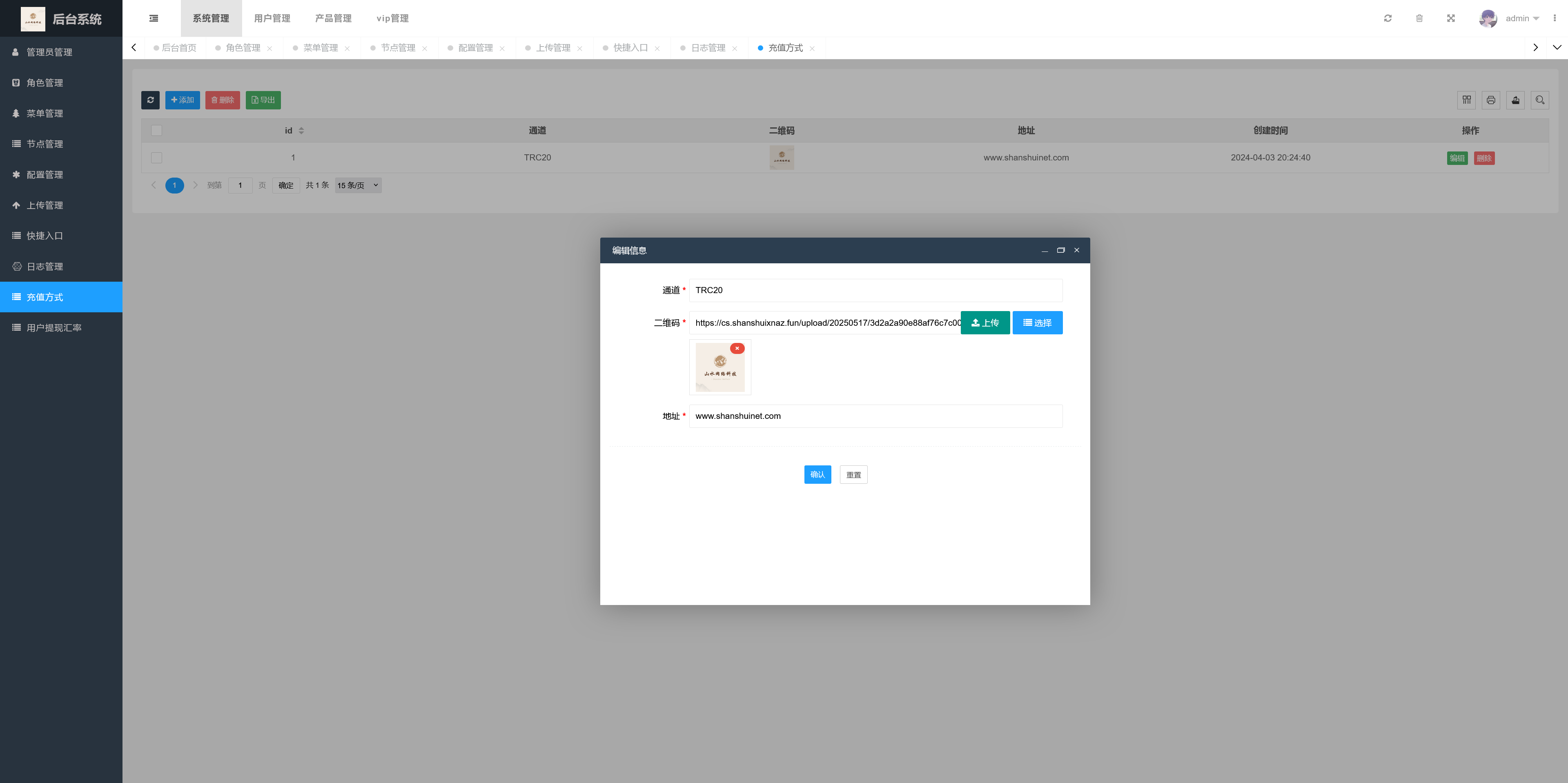
Task: Remove QR image with red x badge
Action: click(x=737, y=349)
